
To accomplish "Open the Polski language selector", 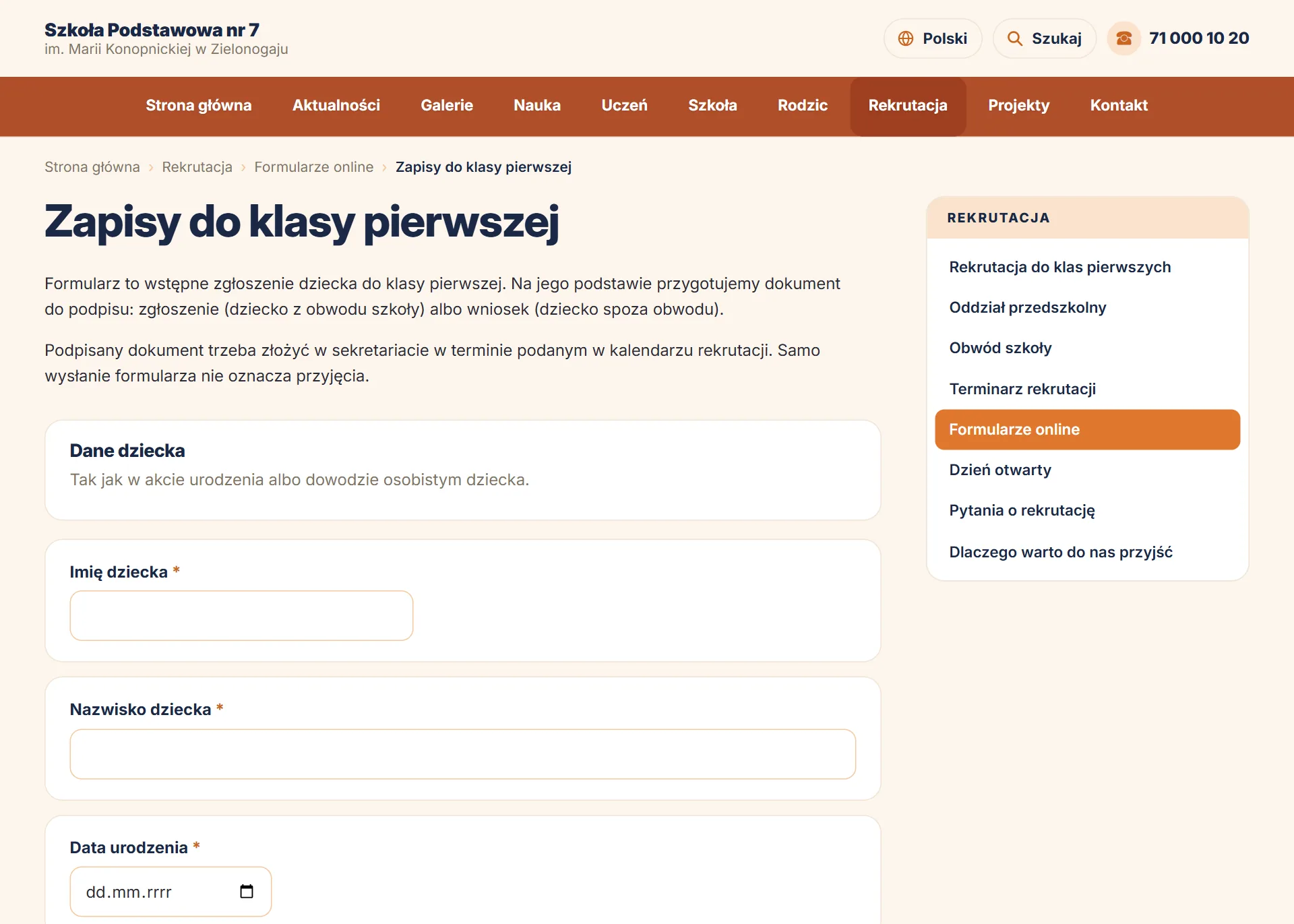I will click(x=933, y=38).
